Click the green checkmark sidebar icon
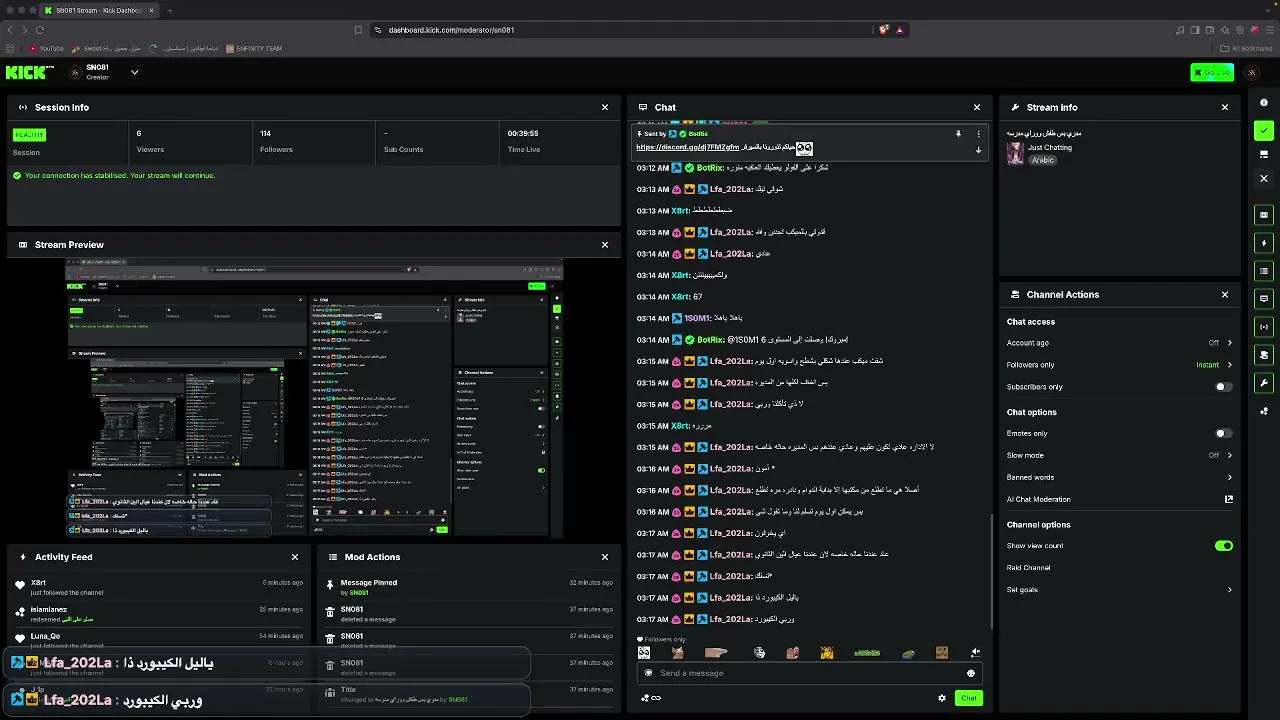 [1264, 131]
